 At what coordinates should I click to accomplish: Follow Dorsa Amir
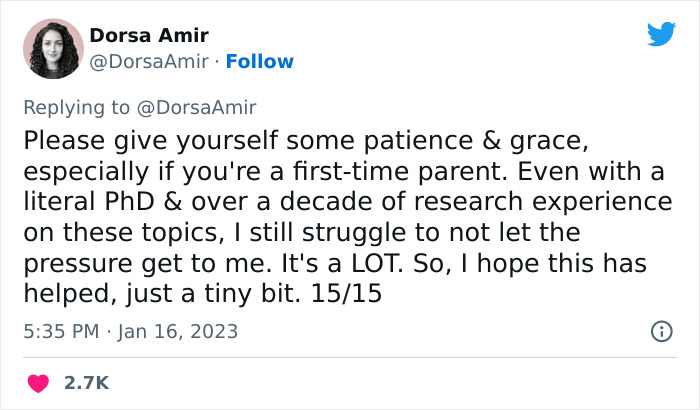[x=260, y=62]
